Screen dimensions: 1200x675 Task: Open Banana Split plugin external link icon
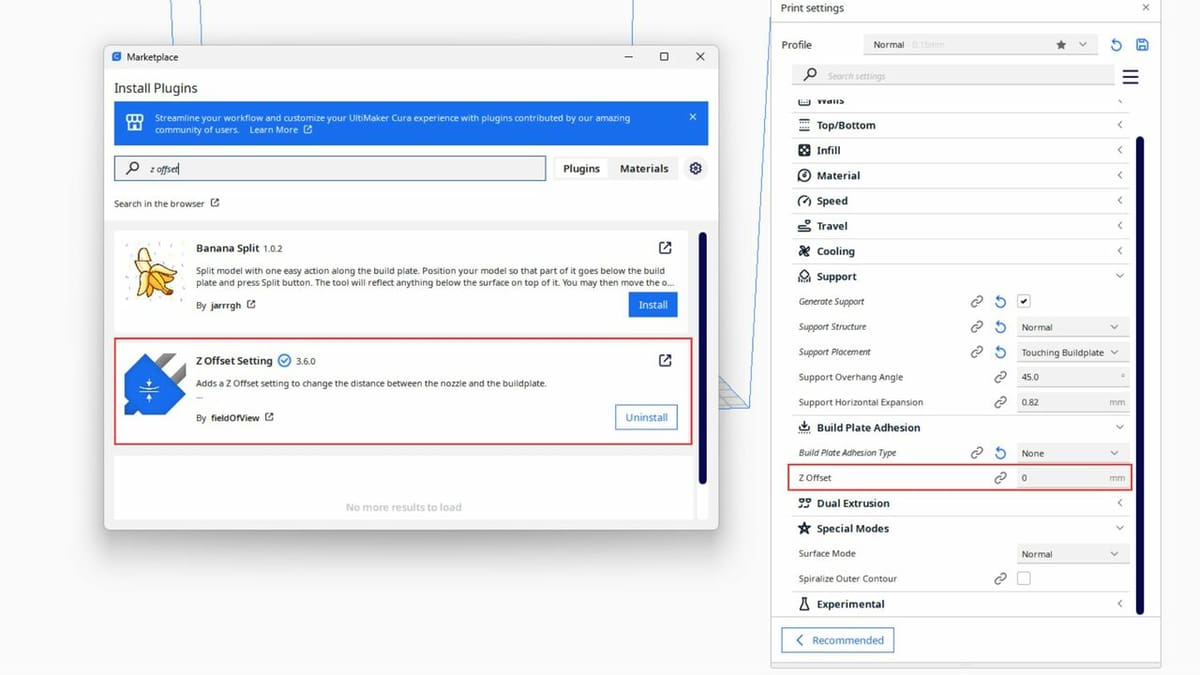[665, 248]
